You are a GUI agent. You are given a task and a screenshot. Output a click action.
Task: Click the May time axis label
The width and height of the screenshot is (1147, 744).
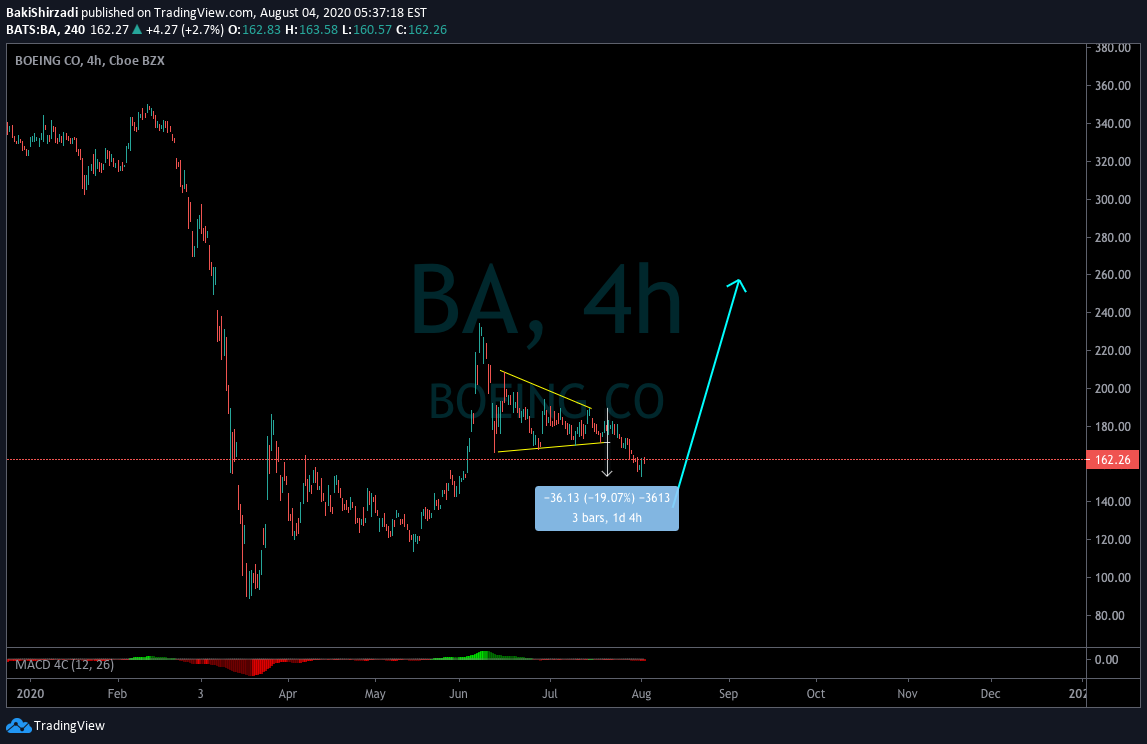tap(375, 694)
